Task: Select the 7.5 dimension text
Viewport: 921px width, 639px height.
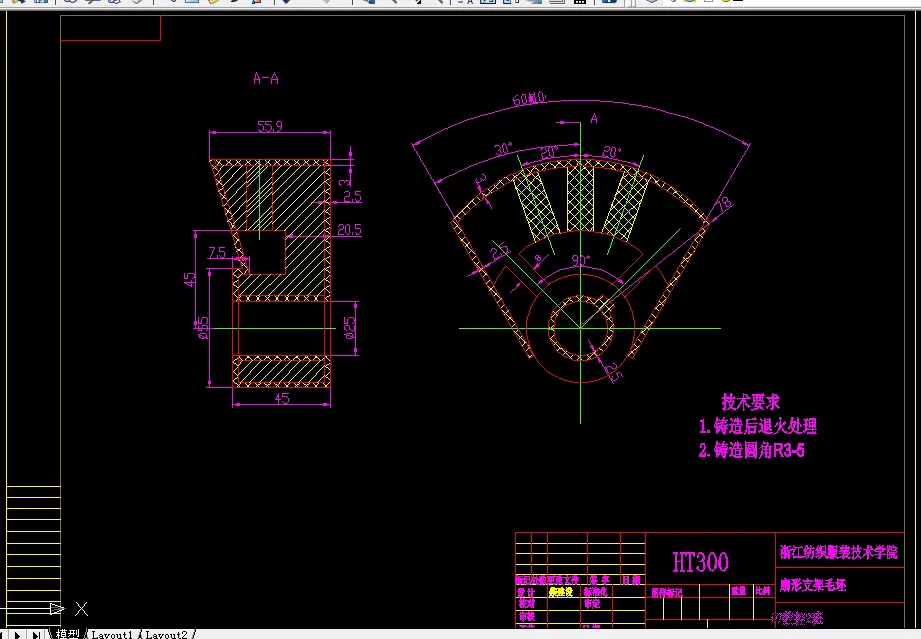Action: pyautogui.click(x=217, y=253)
